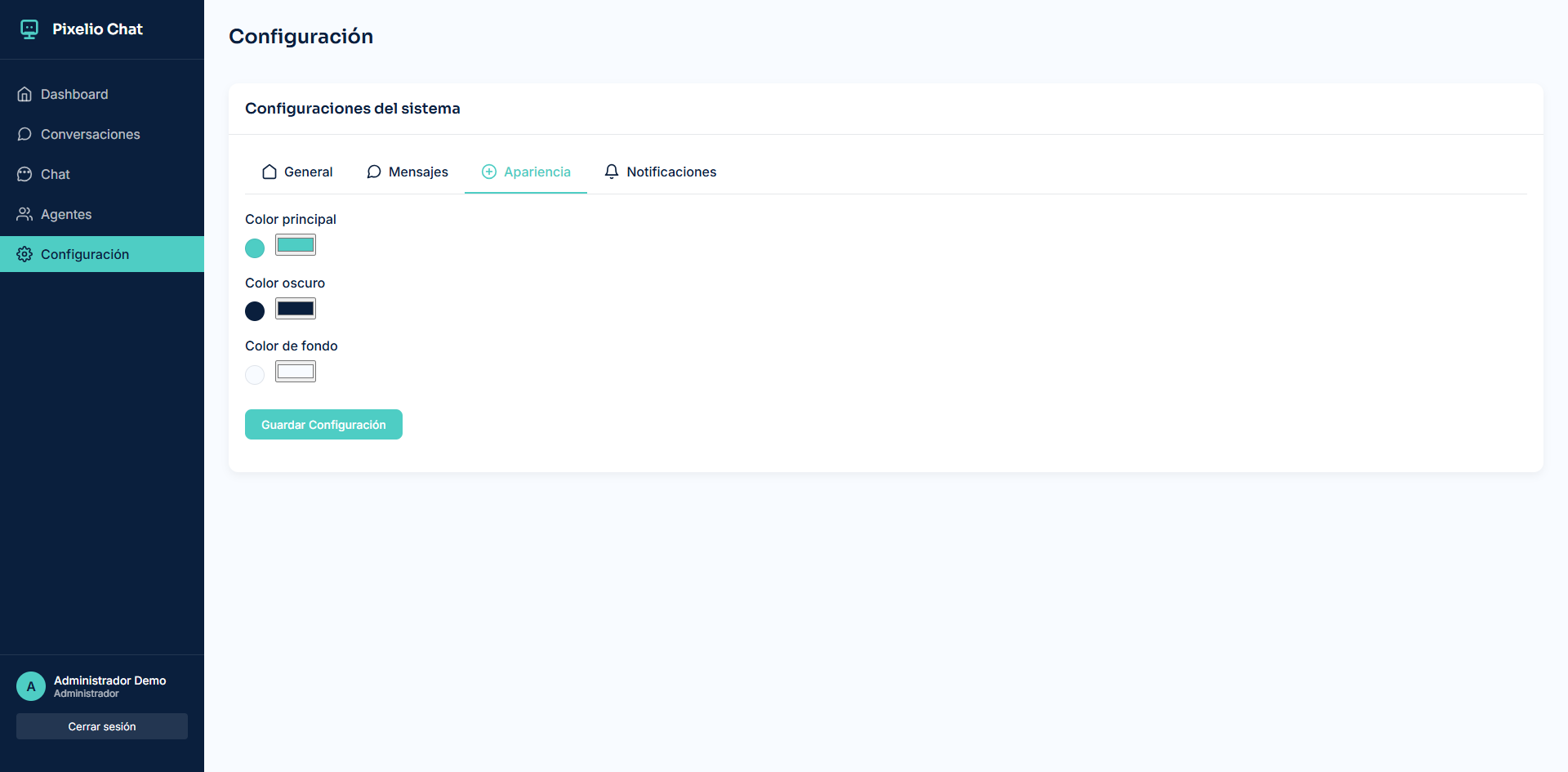
Task: Click the dark Color oscuro preview circle
Action: click(255, 311)
